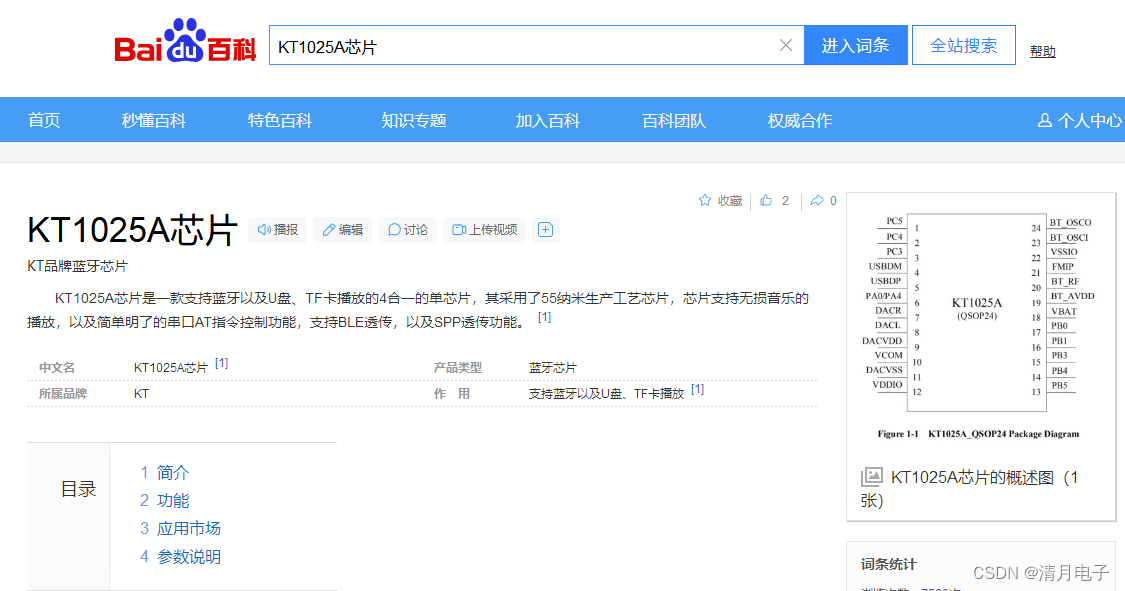Viewport: 1125px width, 591px height.
Task: Click the 蓝牙芯片 product type value
Action: (552, 367)
